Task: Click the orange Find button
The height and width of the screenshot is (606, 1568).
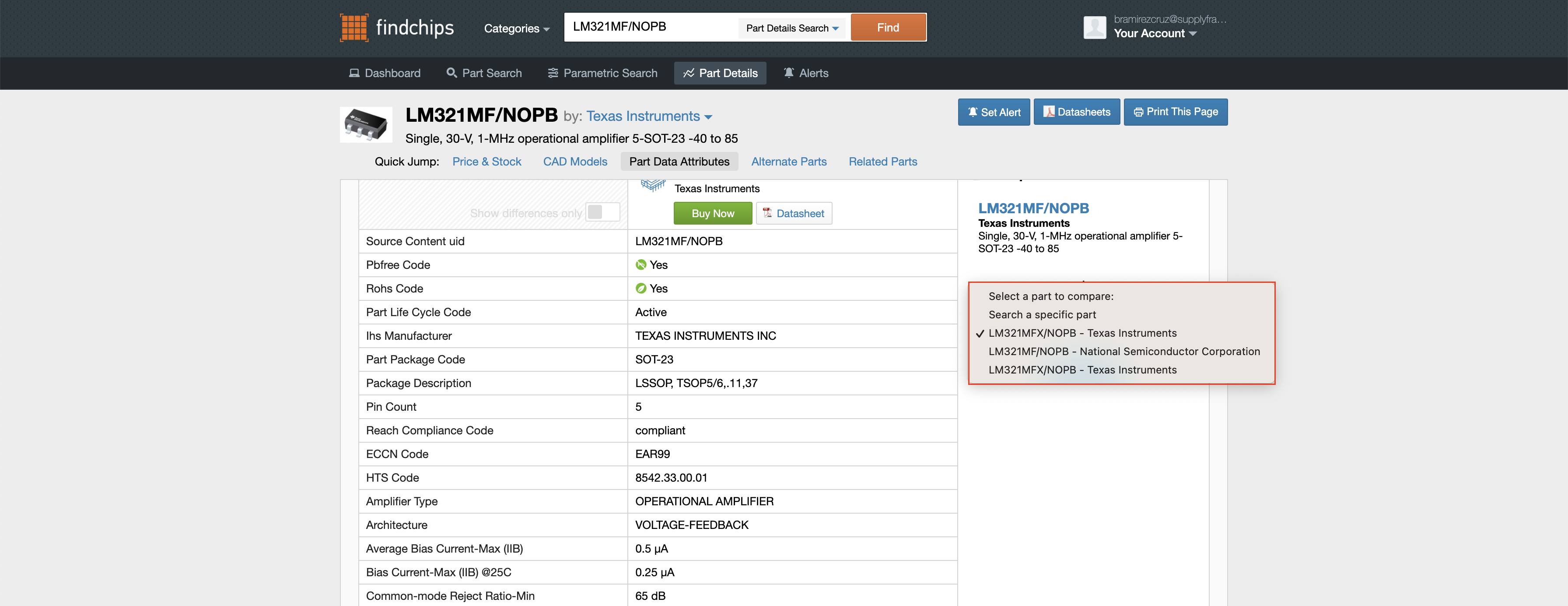Action: coord(888,28)
